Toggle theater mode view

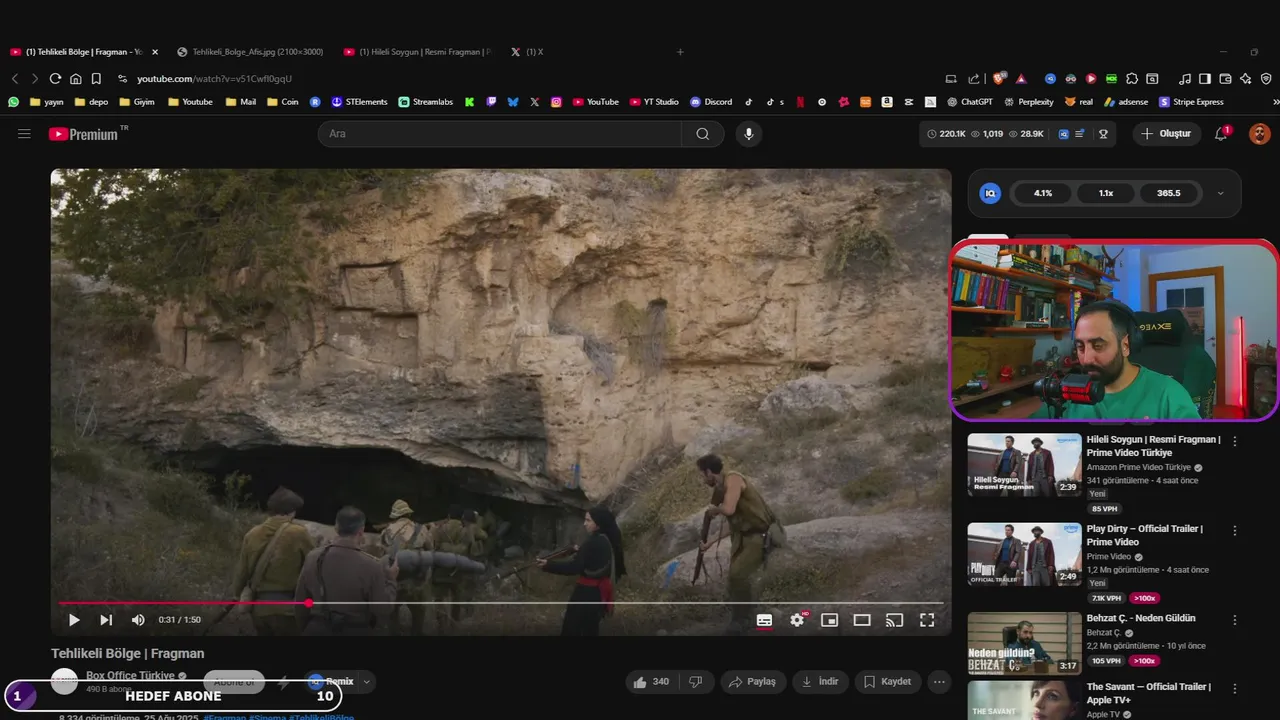tap(862, 620)
